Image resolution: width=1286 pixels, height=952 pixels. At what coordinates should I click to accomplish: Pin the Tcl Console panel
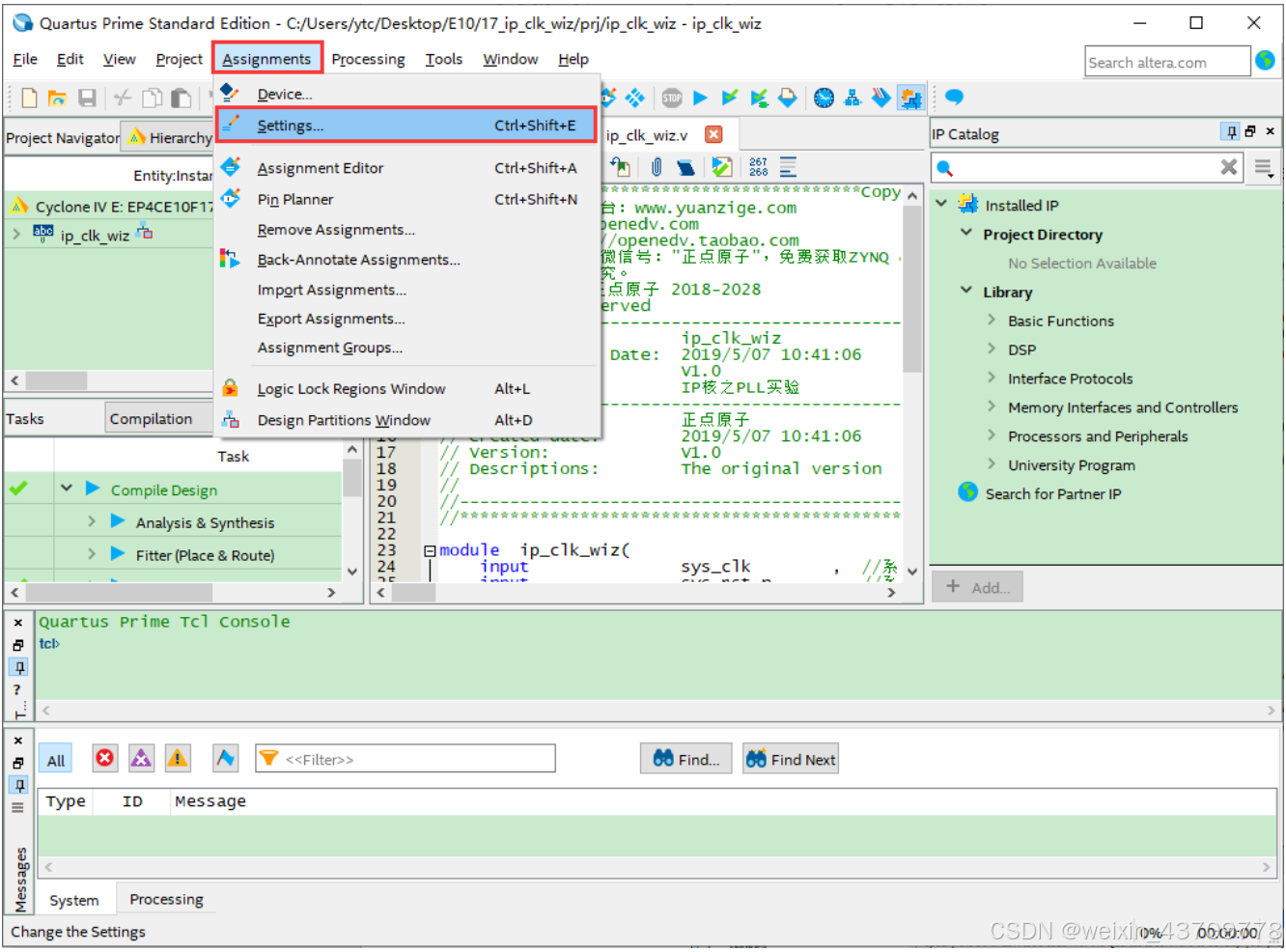pos(18,667)
